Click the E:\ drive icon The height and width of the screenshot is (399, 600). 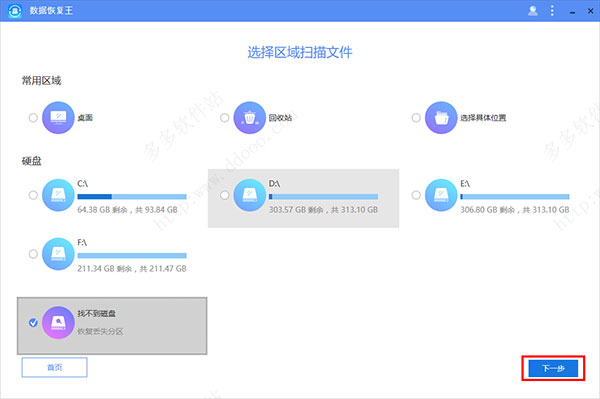[x=441, y=195]
